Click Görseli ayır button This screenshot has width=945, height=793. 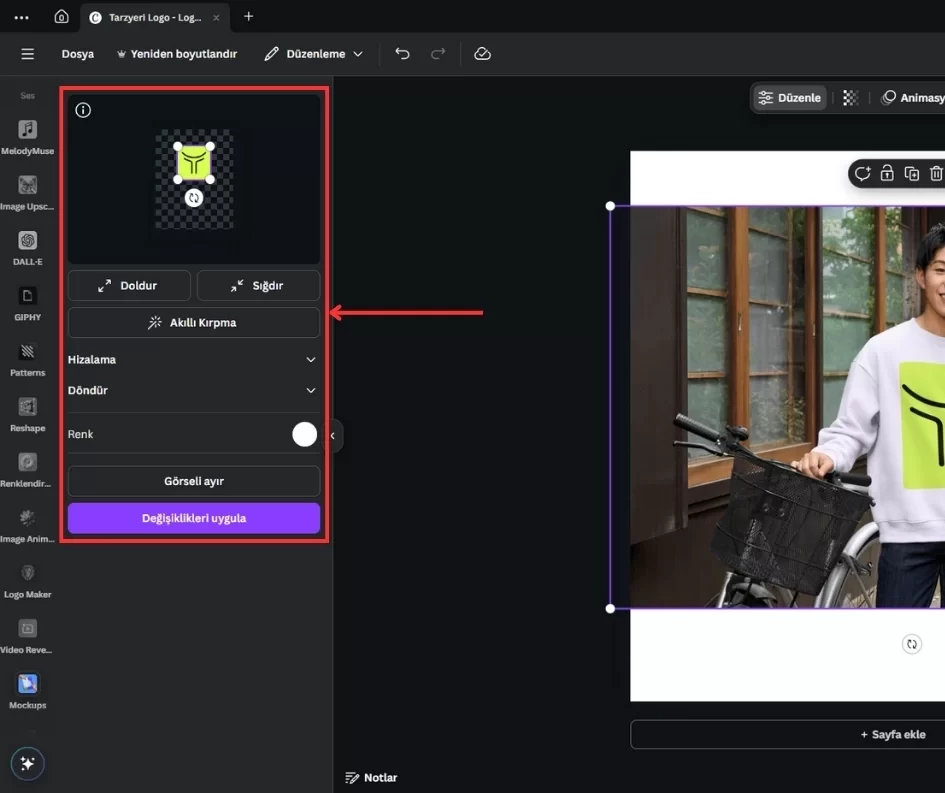(x=193, y=481)
